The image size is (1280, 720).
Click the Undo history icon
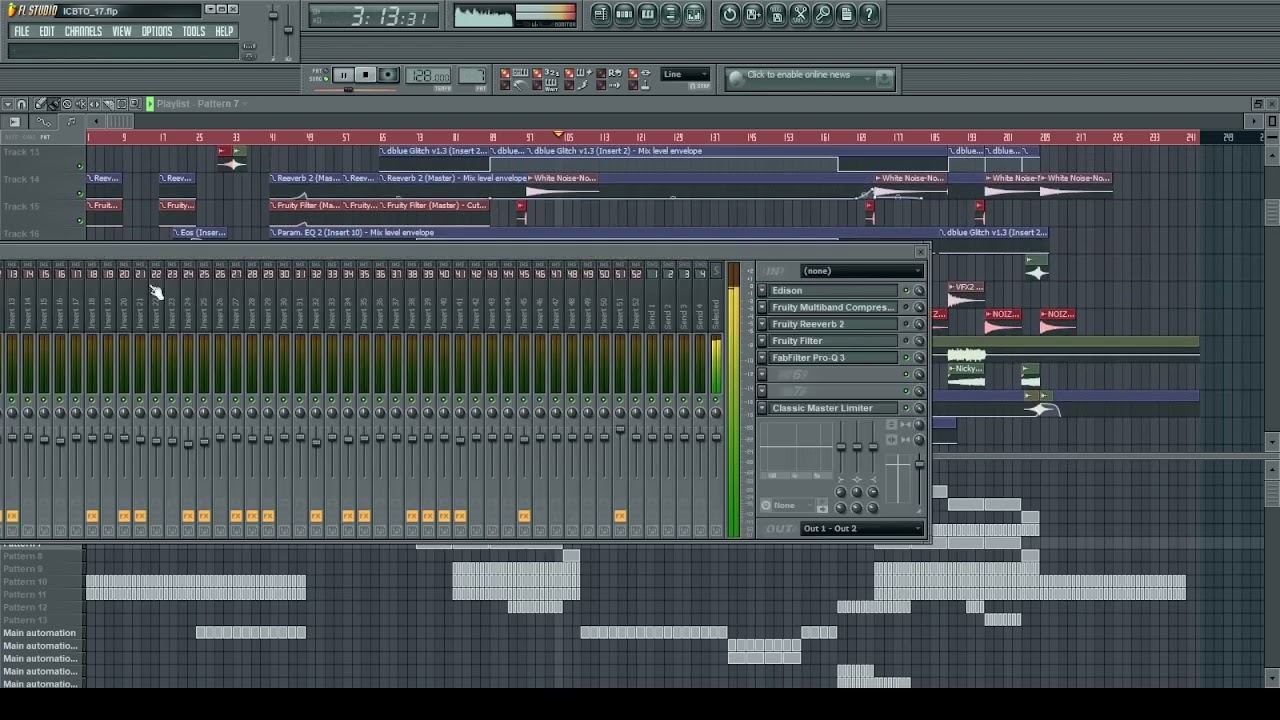[730, 14]
